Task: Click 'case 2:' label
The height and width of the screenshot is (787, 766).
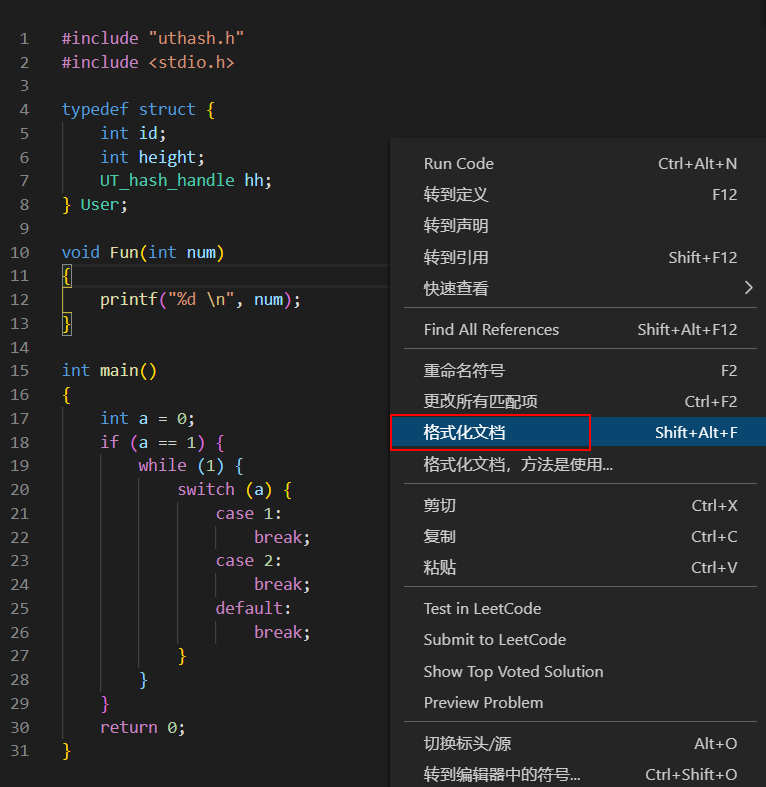Action: pyautogui.click(x=248, y=561)
